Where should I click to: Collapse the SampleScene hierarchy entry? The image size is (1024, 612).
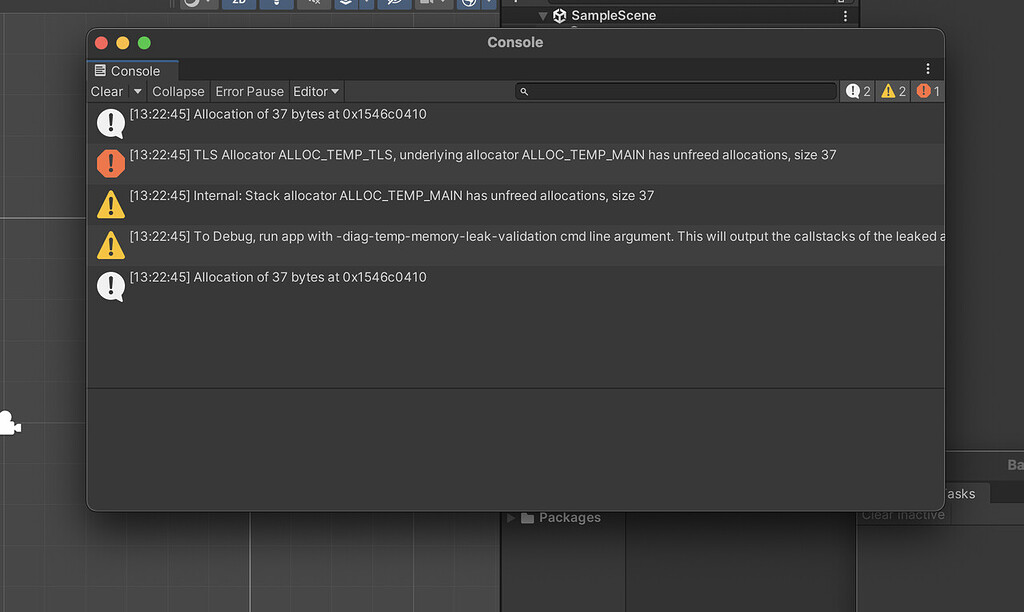pyautogui.click(x=543, y=15)
